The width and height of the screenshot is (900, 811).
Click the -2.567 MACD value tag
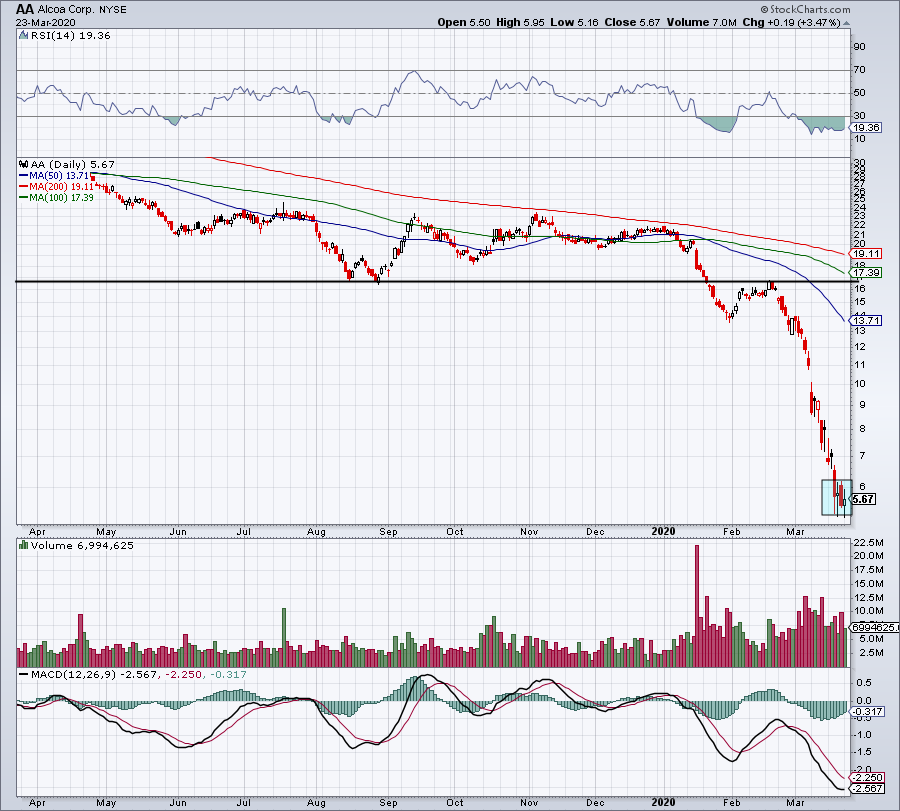tap(863, 789)
